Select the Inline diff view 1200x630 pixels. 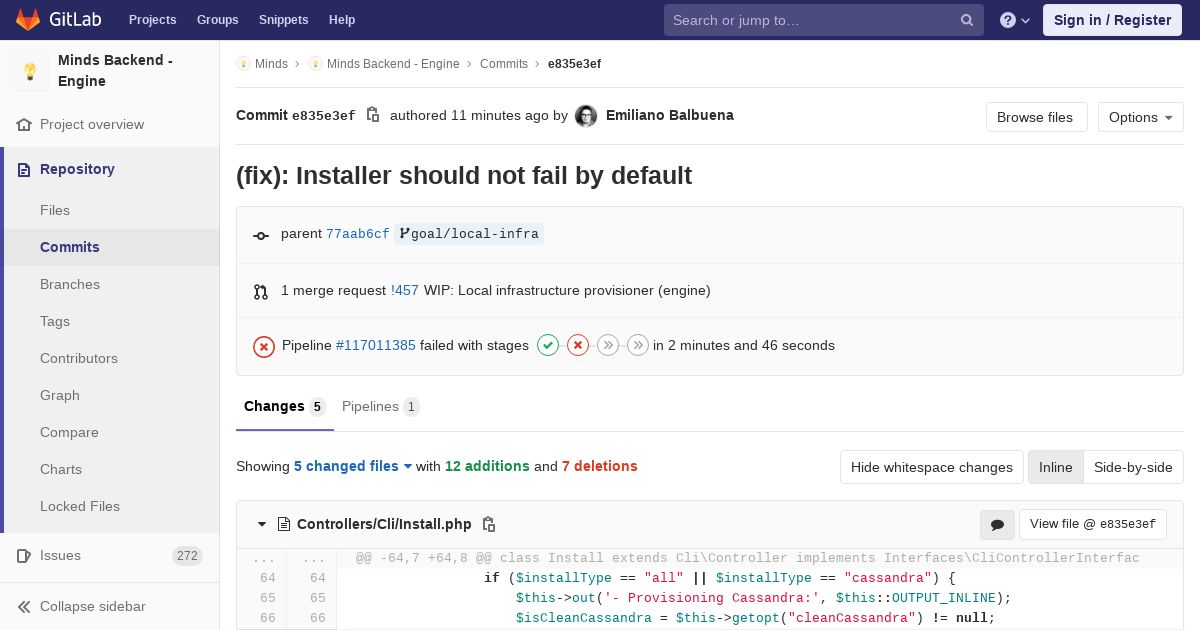[1055, 467]
